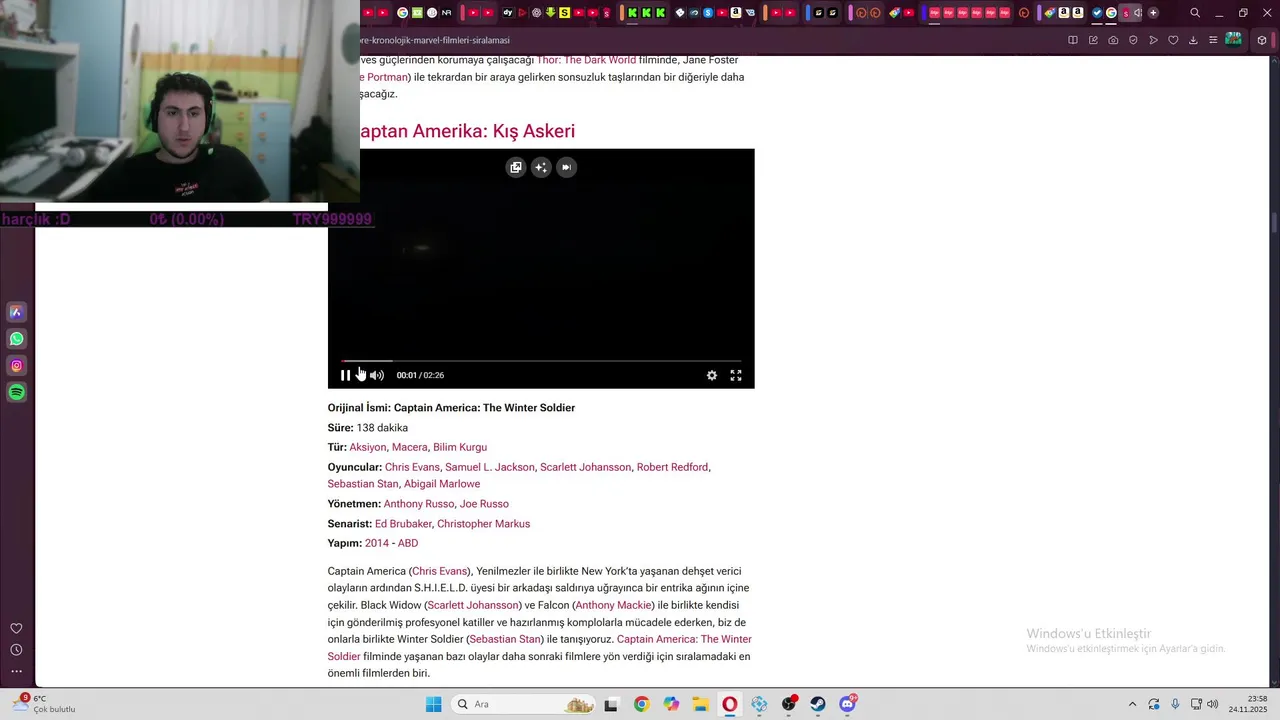1280x720 pixels.
Task: Click the split screen icon in address bar
Action: [1073, 40]
